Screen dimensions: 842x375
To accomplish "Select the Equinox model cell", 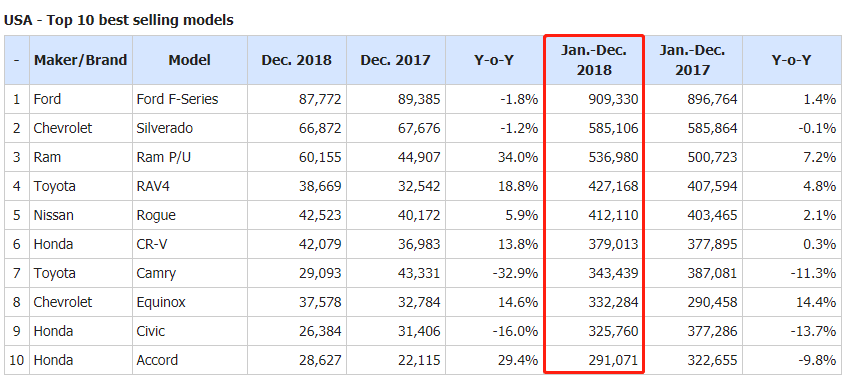I will pos(190,302).
